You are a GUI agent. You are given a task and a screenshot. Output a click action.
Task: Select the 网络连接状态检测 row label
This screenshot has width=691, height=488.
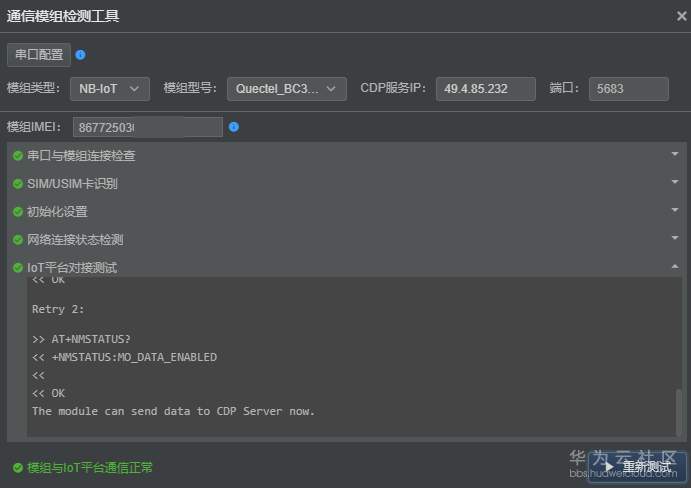coord(75,240)
